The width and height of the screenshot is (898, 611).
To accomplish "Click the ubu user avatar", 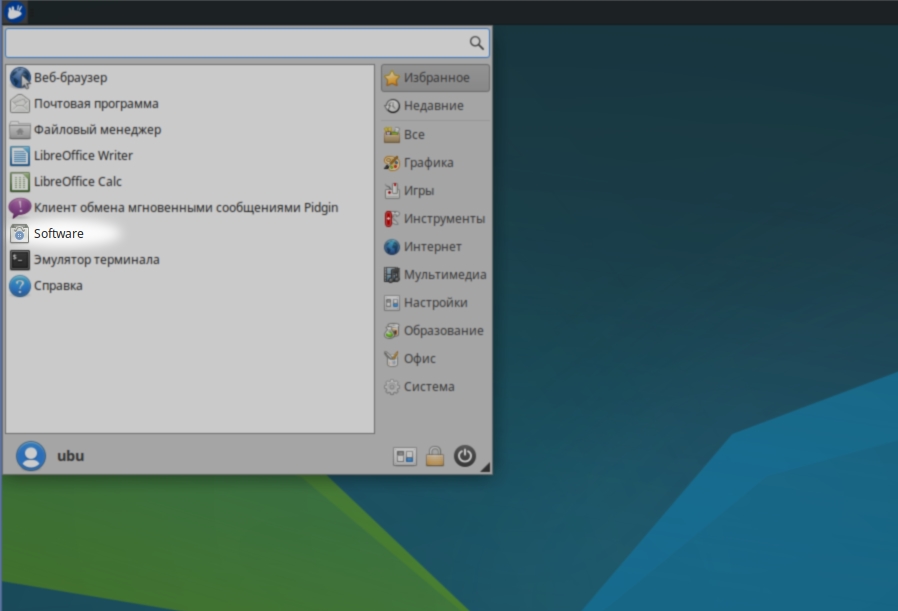I will (x=31, y=456).
